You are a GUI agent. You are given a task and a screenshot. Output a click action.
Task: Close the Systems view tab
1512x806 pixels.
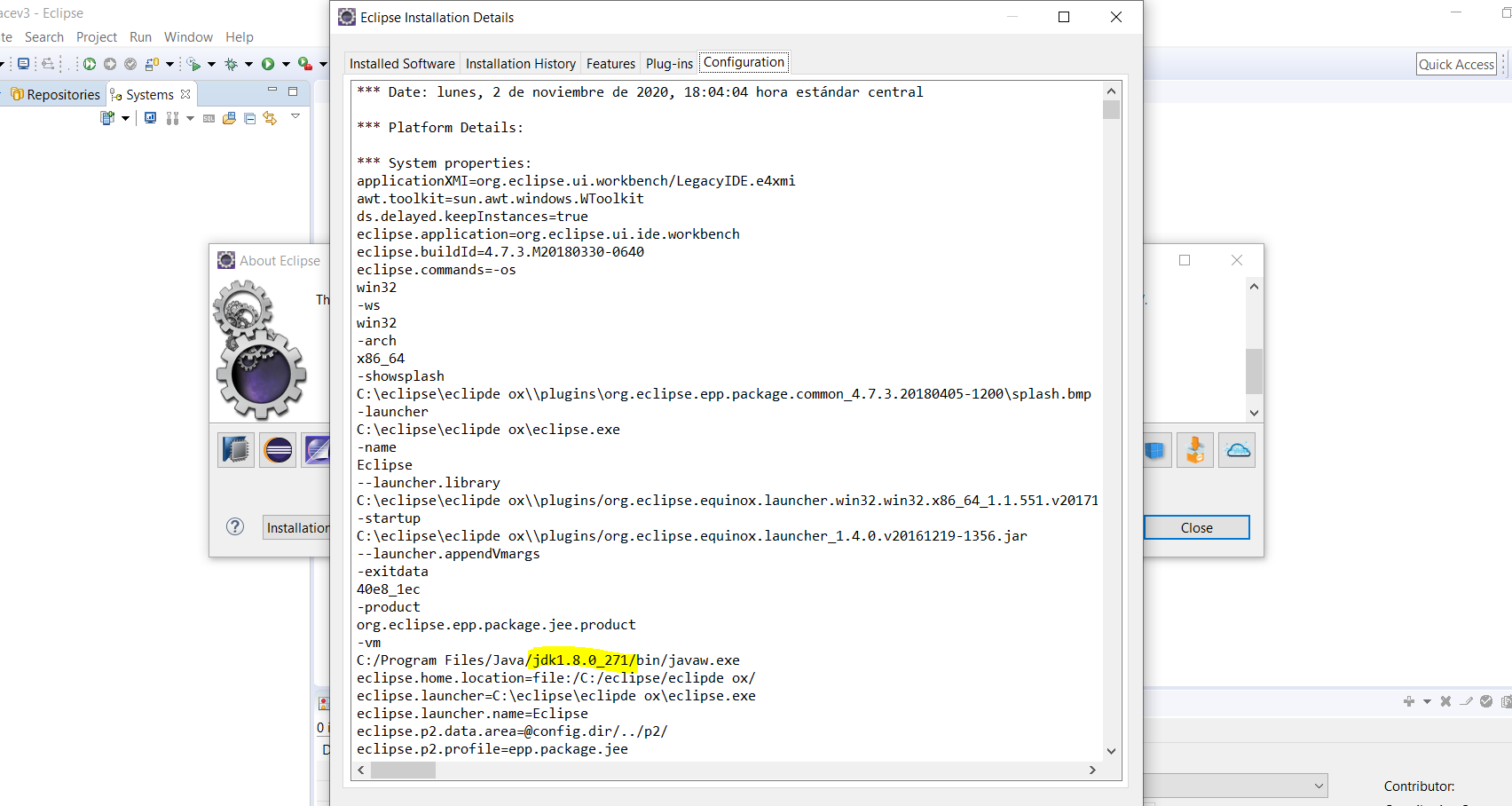point(185,94)
